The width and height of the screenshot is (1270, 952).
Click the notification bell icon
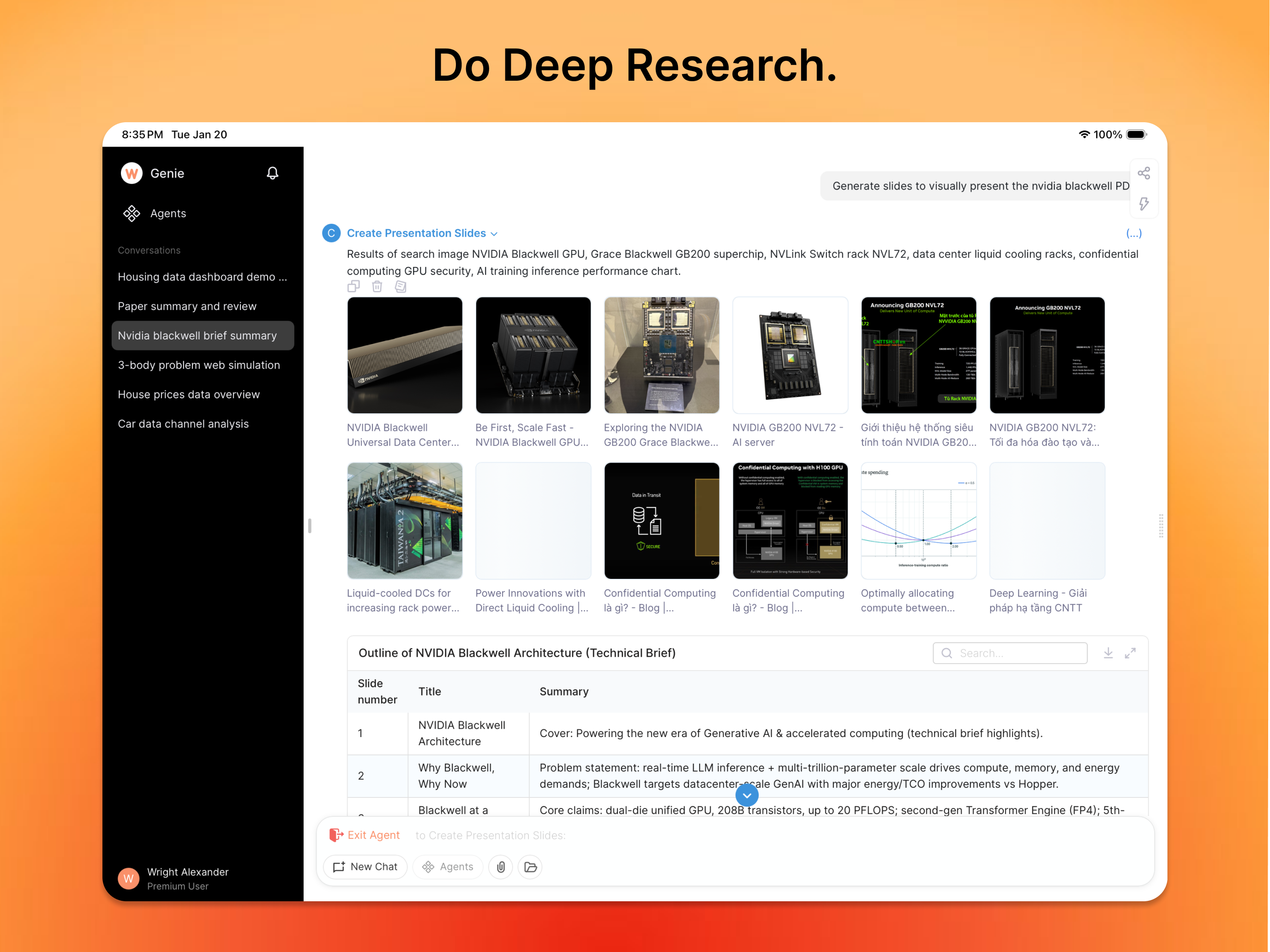pyautogui.click(x=272, y=173)
